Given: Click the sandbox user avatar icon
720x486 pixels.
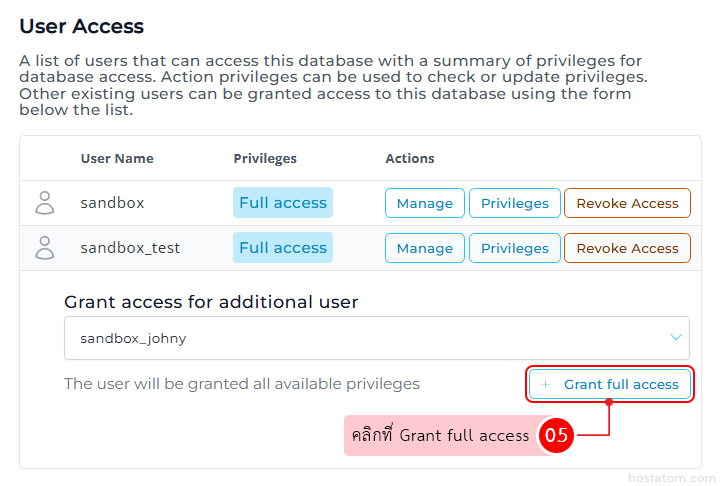Looking at the screenshot, I should [x=45, y=203].
